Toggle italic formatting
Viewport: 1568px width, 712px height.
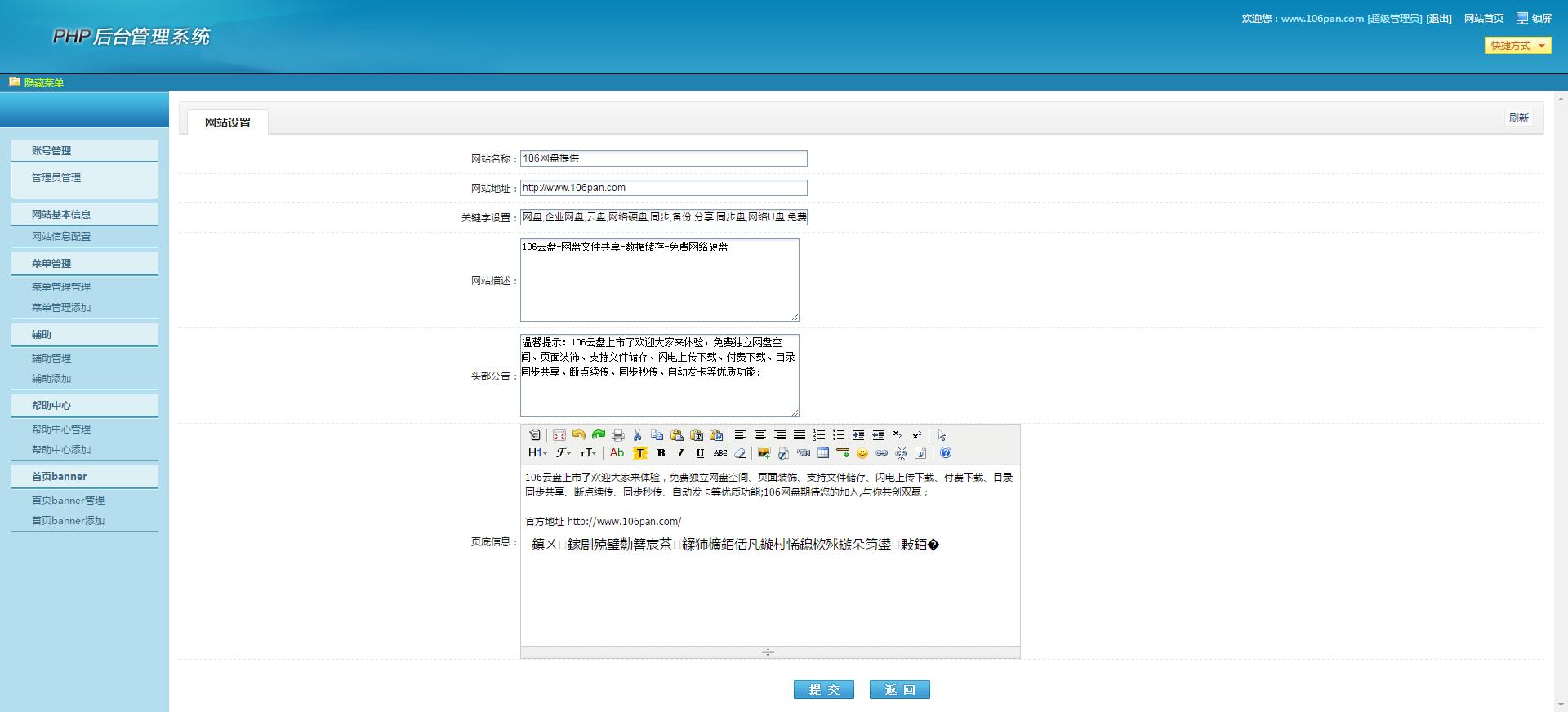tap(680, 453)
